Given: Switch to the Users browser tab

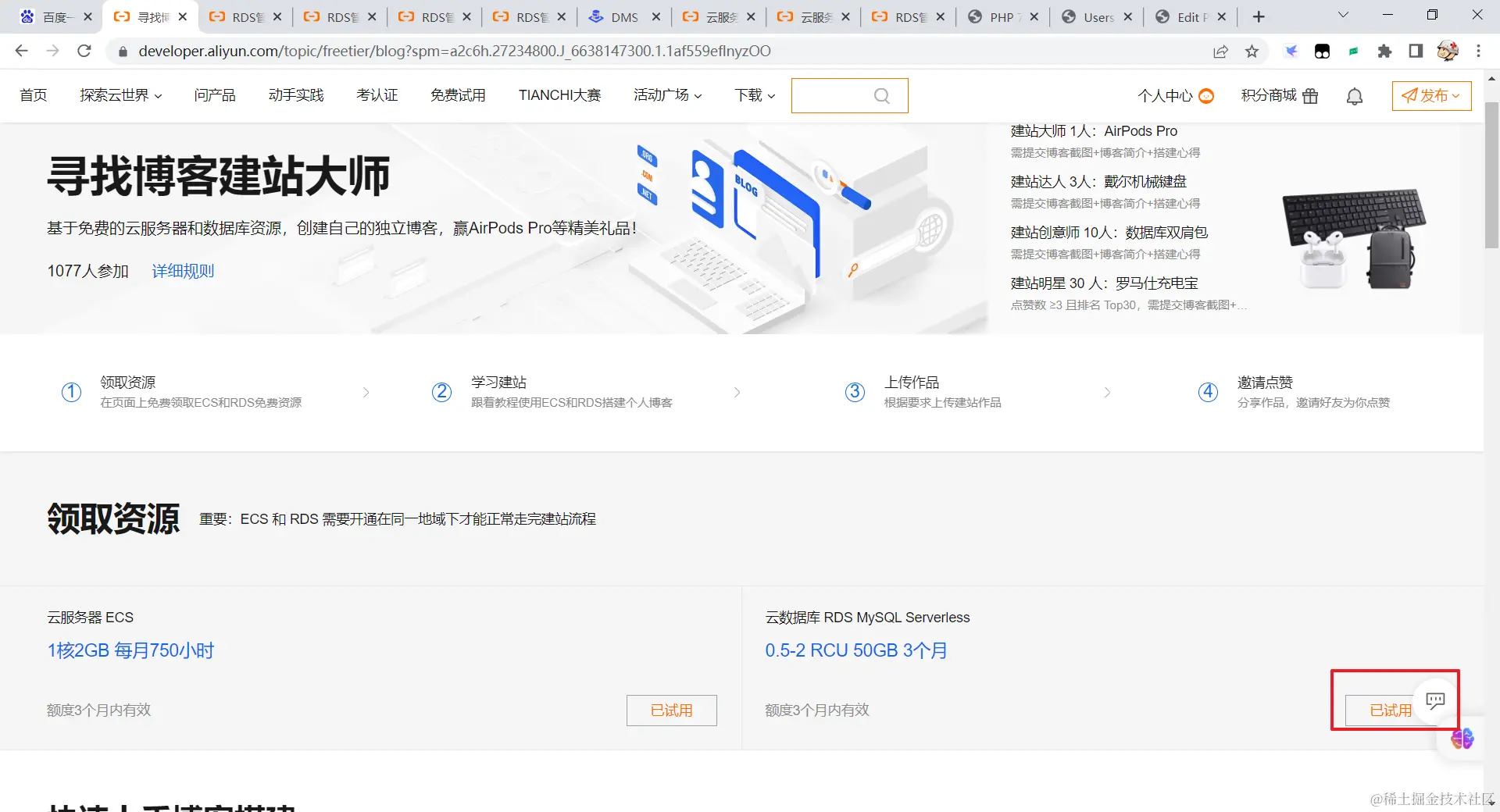Looking at the screenshot, I should point(1096,16).
